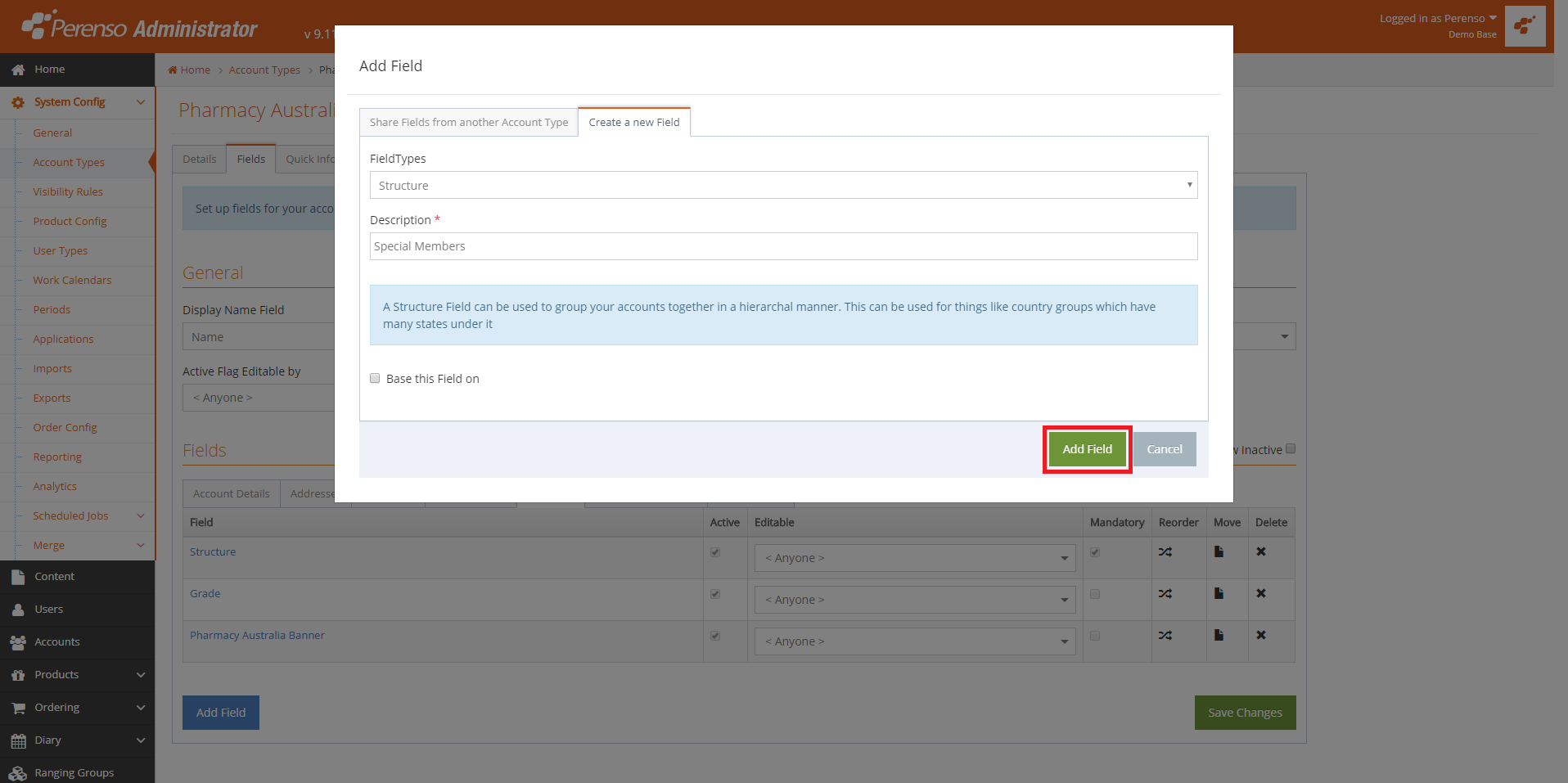
Task: Click the Home house icon in sidebar
Action: pos(18,70)
